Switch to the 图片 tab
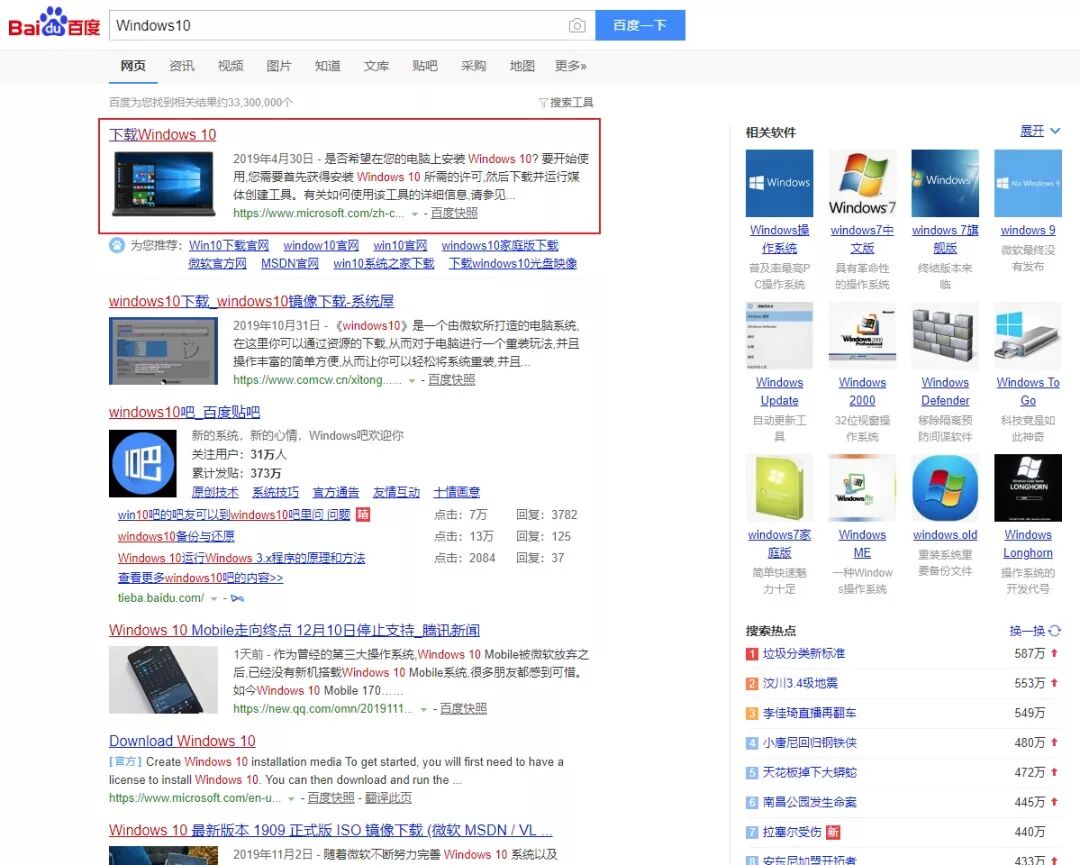The height and width of the screenshot is (865, 1080). click(279, 65)
